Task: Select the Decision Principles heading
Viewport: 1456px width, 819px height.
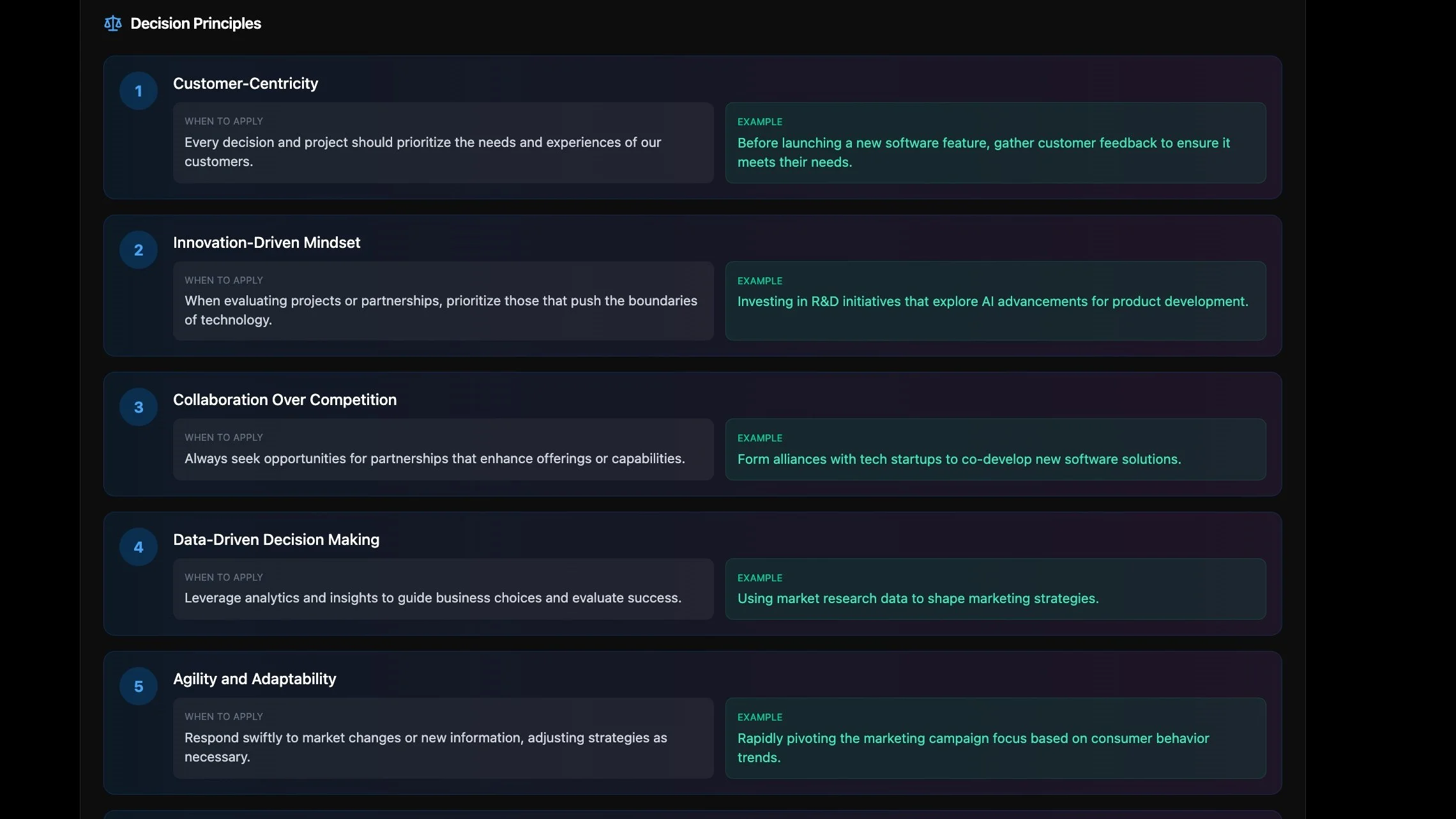Action: click(195, 24)
